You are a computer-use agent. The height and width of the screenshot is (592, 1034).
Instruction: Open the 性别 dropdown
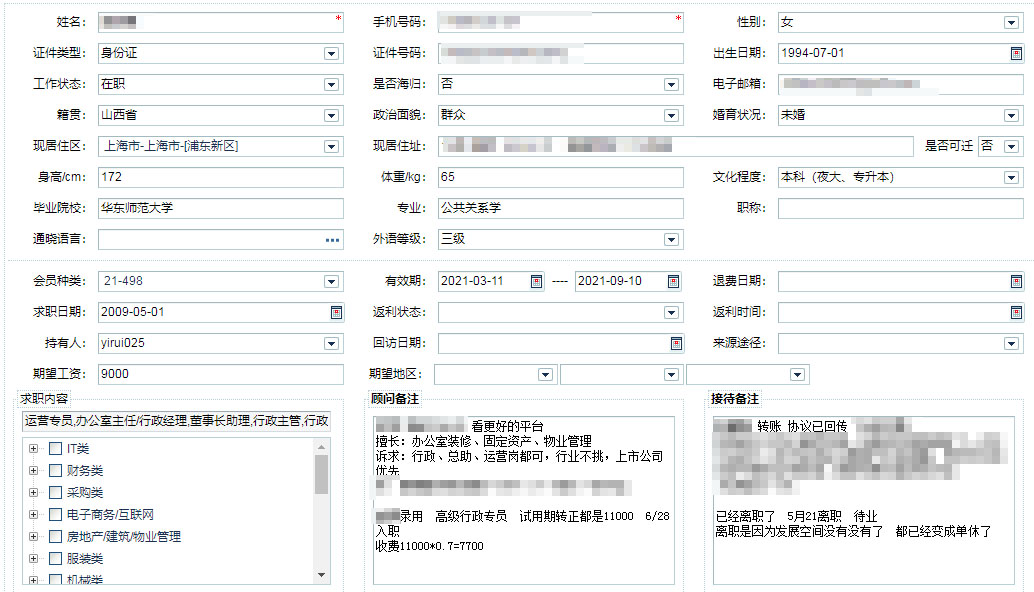click(x=1011, y=23)
